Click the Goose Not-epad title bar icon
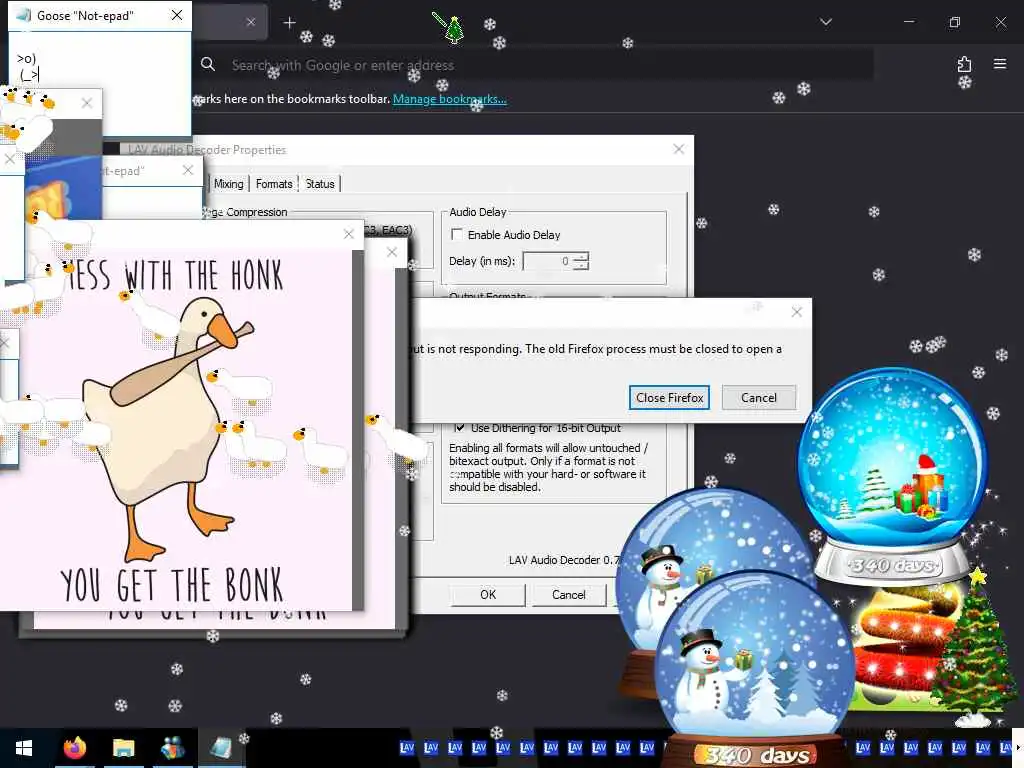The width and height of the screenshot is (1024, 768). click(x=23, y=15)
